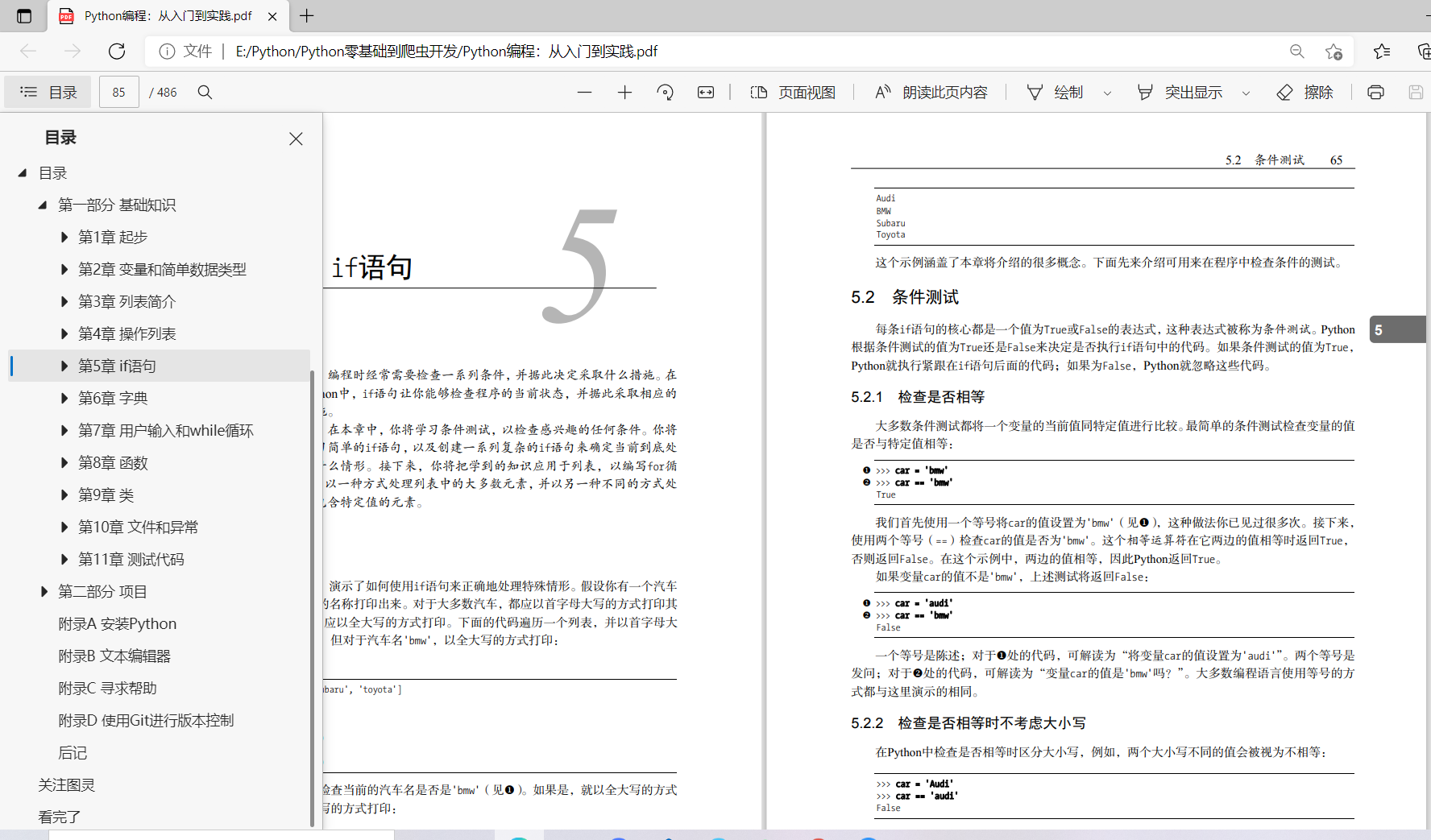This screenshot has height=840, width=1431.
Task: Close the Python编程 PDF tab
Action: point(272,16)
